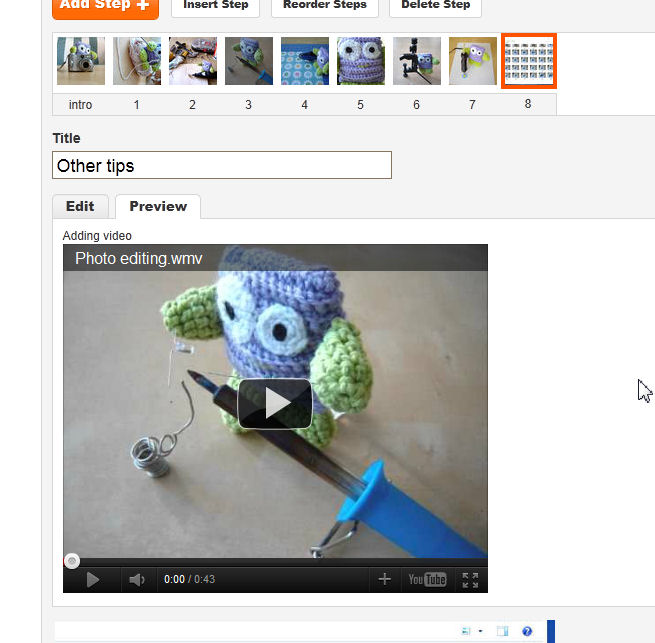Select step 7 thumbnail
Image resolution: width=655 pixels, height=643 pixels.
[x=472, y=61]
